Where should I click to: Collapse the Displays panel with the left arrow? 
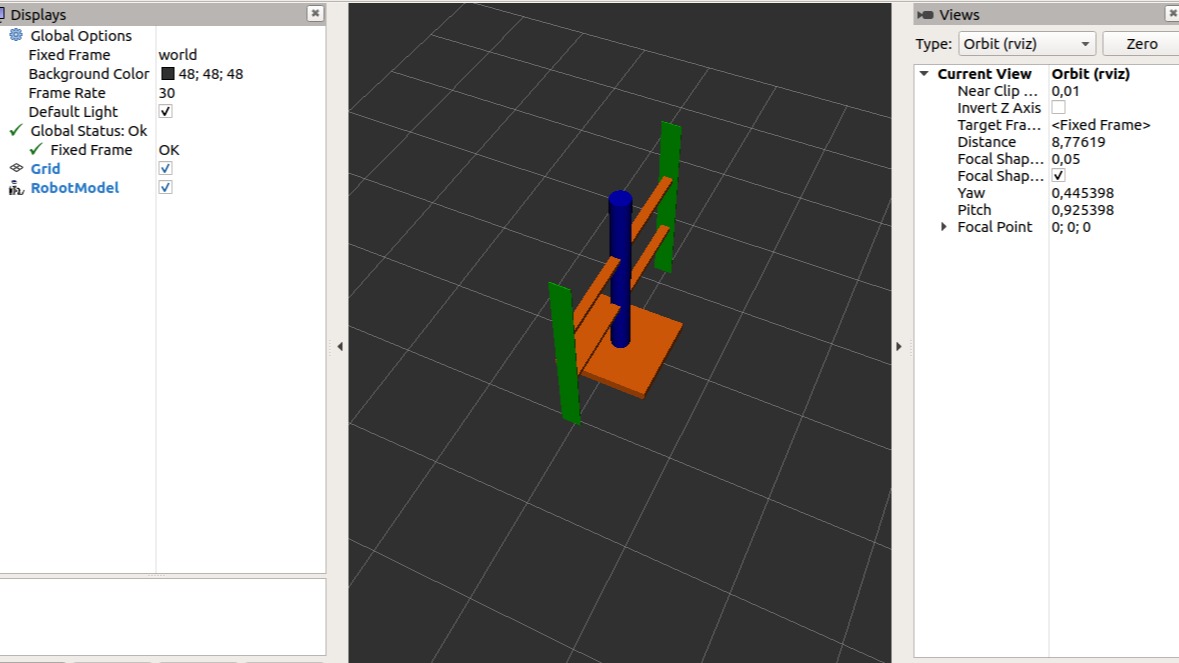340,347
